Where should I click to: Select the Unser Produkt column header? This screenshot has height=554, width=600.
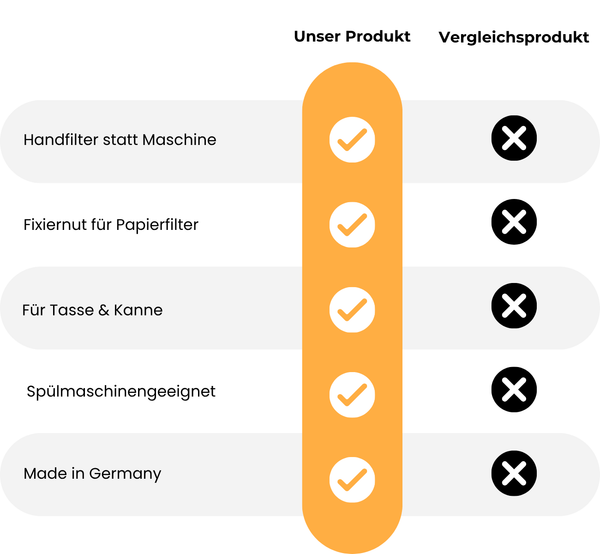(x=352, y=37)
